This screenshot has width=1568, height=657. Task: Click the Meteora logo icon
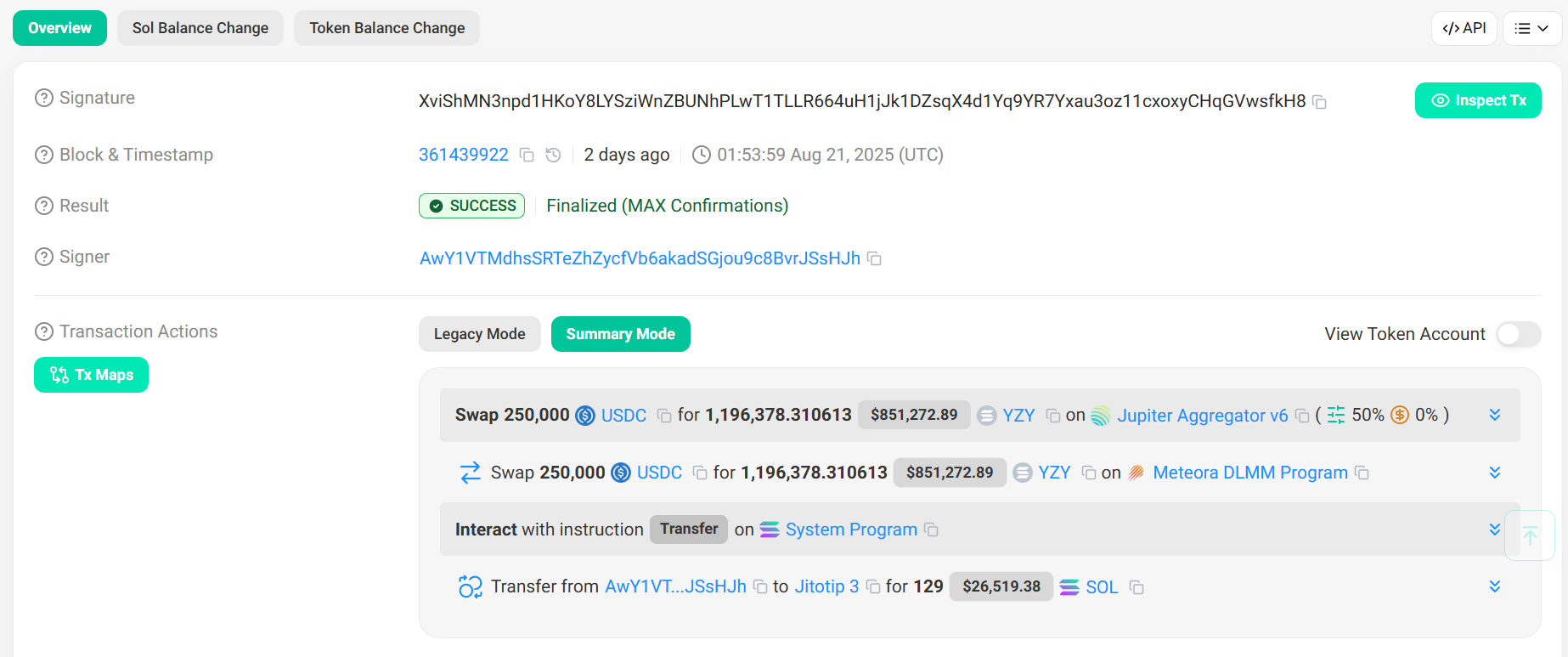[1137, 473]
